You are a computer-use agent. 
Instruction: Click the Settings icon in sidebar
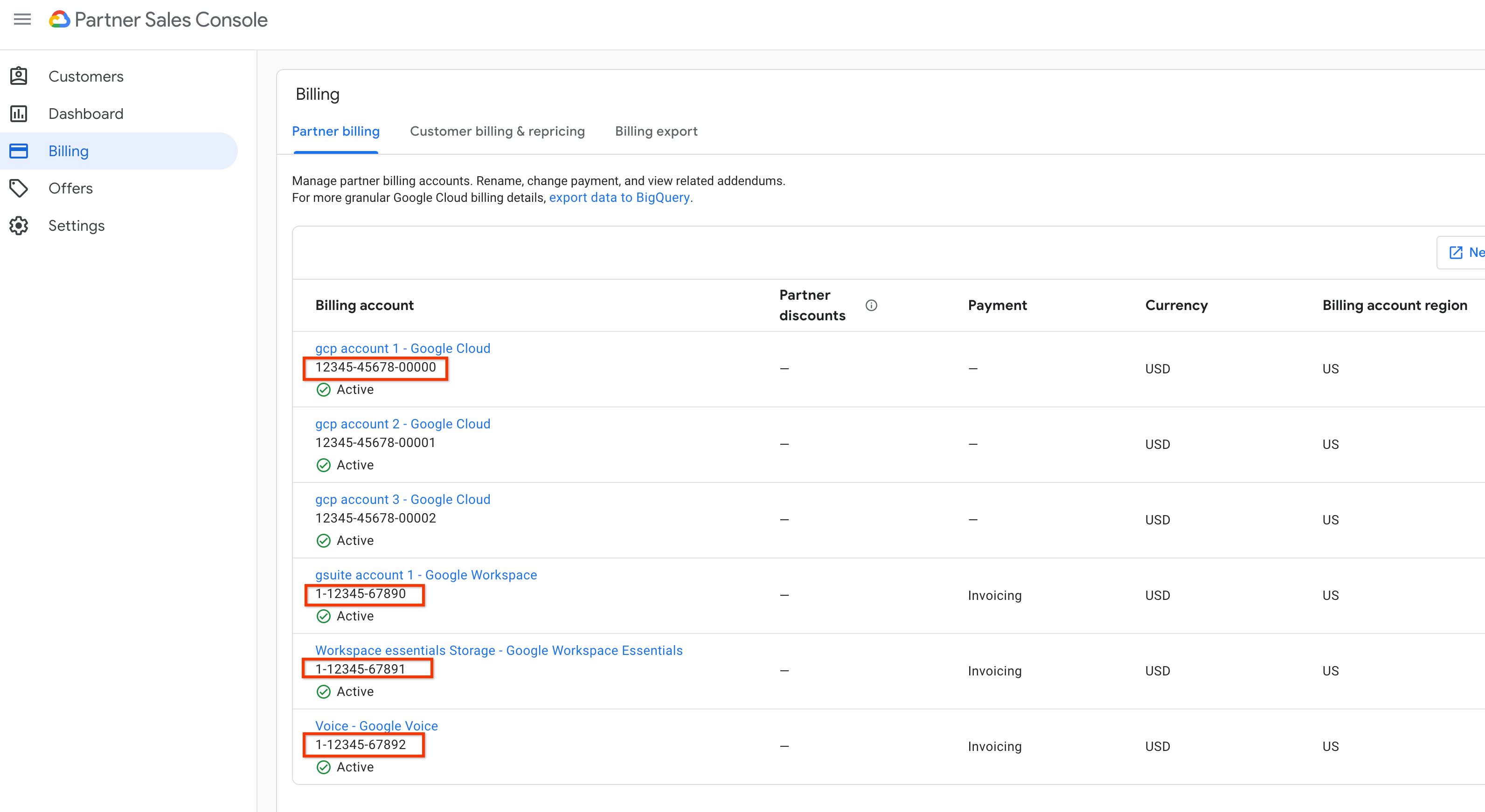(x=22, y=225)
